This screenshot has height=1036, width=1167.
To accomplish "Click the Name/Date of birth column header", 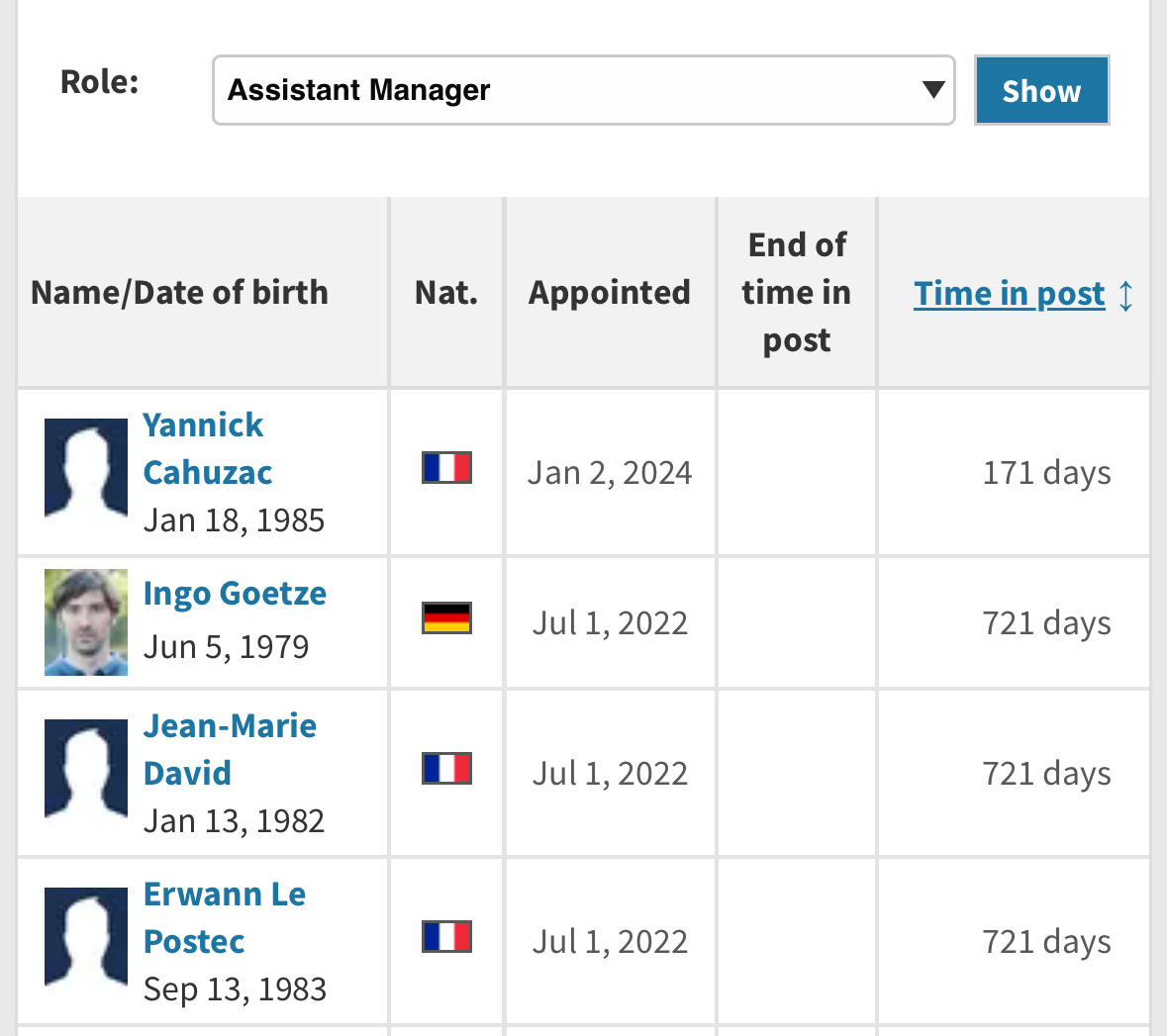I will point(179,293).
